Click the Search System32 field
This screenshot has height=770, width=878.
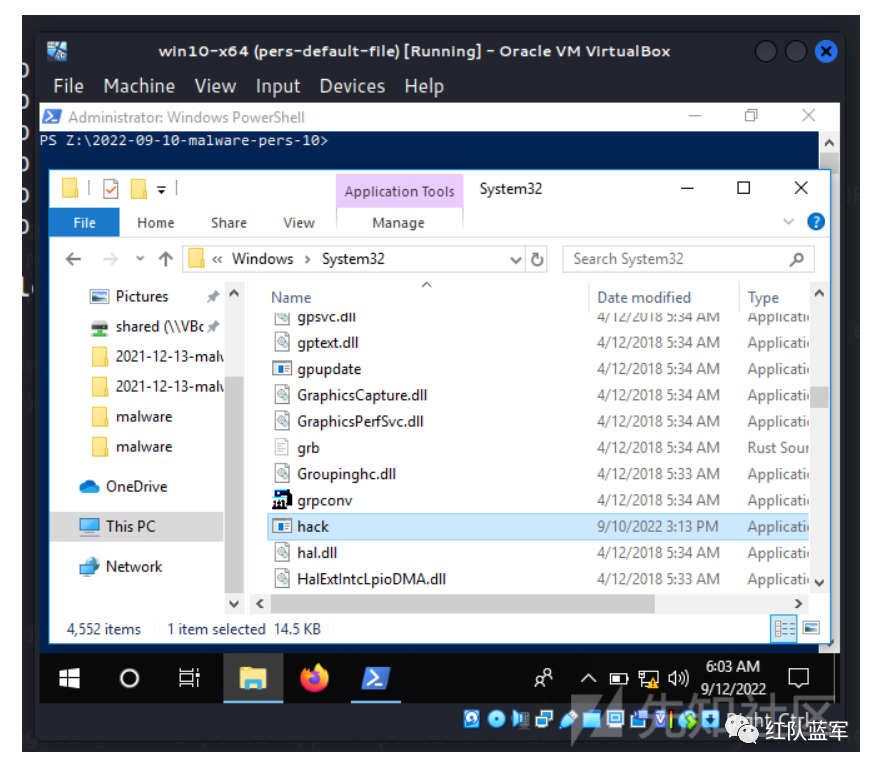click(x=688, y=259)
